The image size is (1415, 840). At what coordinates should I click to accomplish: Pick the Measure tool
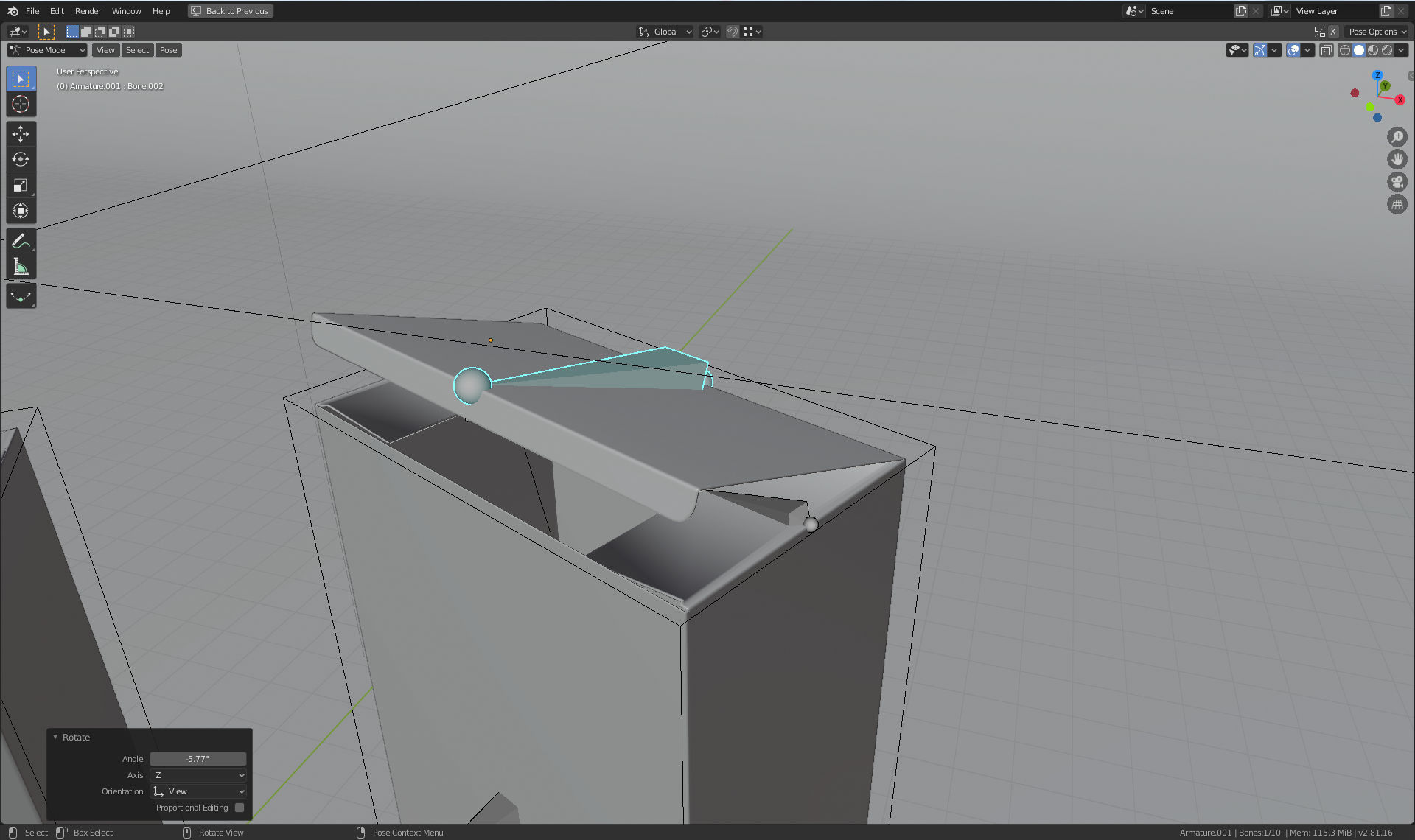point(21,267)
